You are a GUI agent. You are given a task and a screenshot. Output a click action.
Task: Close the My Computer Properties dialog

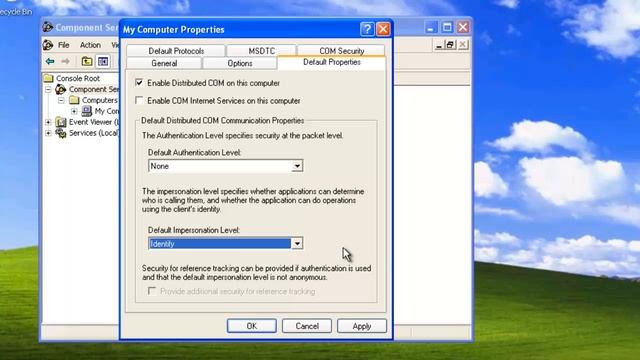click(383, 29)
